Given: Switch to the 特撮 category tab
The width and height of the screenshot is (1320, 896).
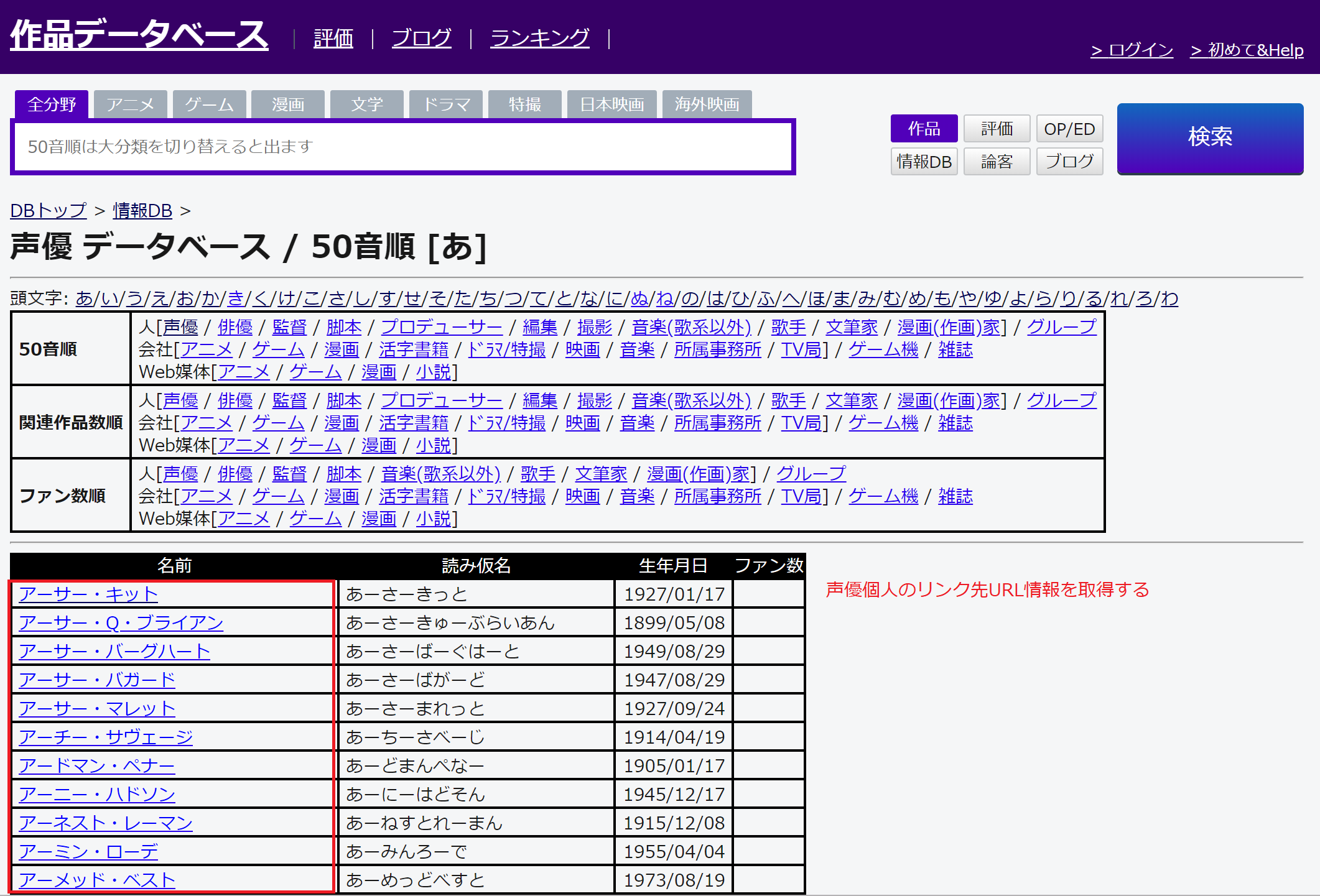Looking at the screenshot, I should pyautogui.click(x=525, y=104).
